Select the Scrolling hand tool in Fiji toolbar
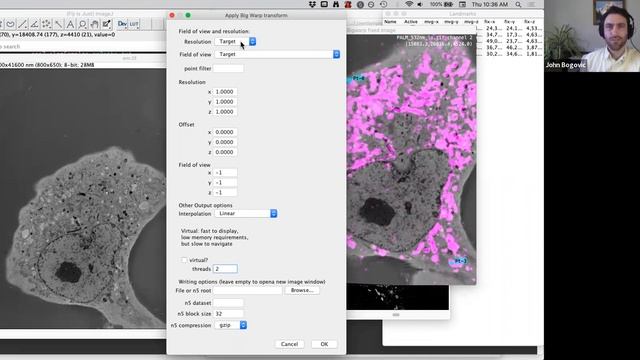The image size is (640, 360). point(94,24)
